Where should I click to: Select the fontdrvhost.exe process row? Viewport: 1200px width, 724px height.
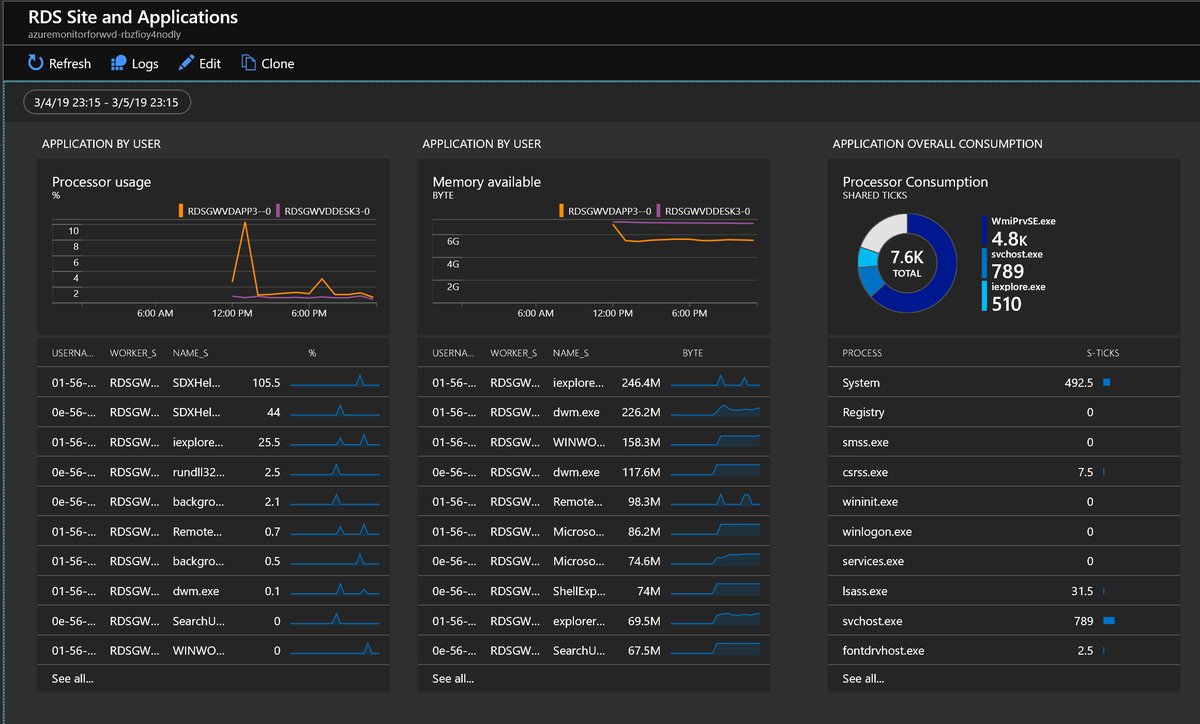1004,651
